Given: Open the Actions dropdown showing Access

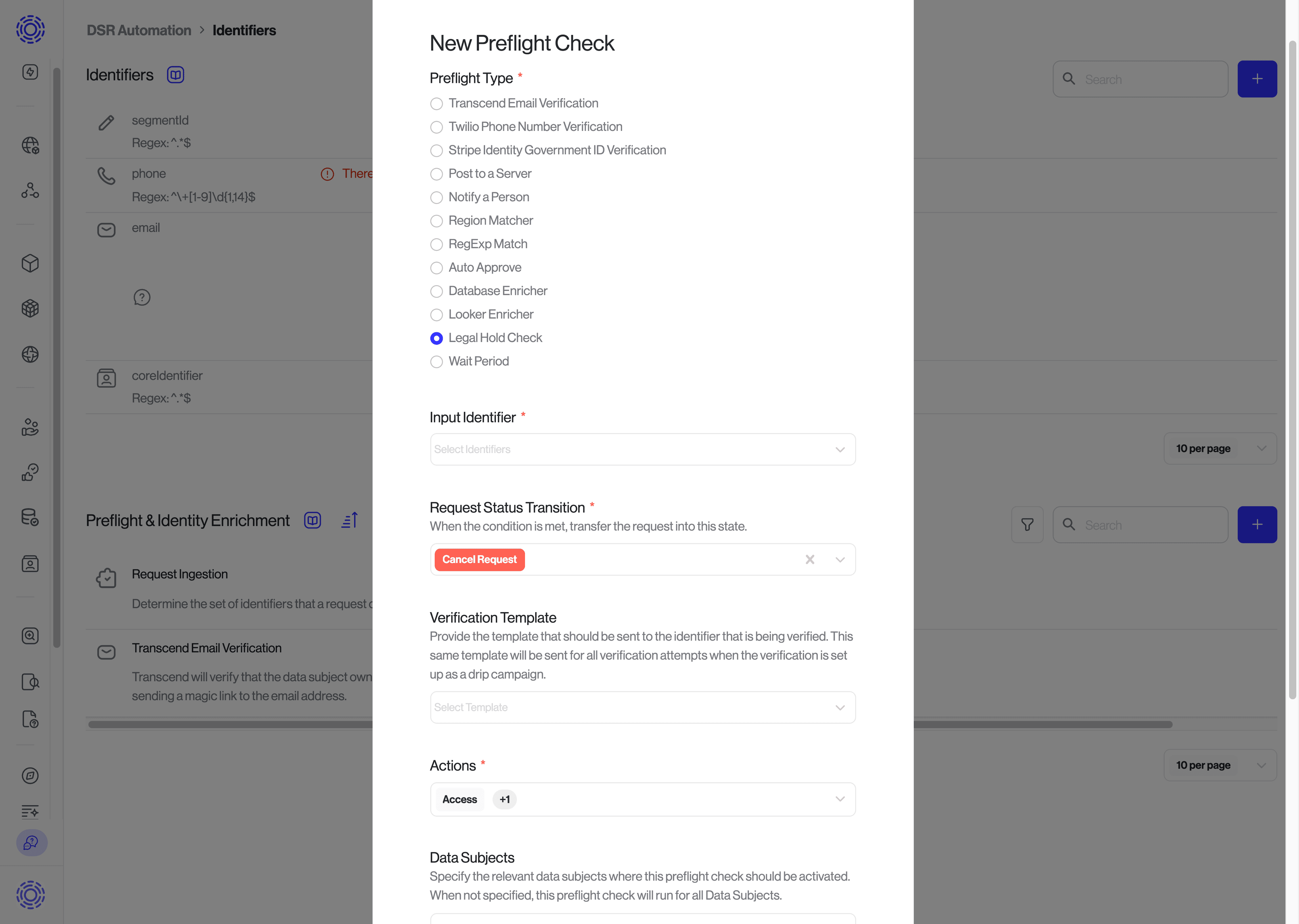Looking at the screenshot, I should 642,799.
